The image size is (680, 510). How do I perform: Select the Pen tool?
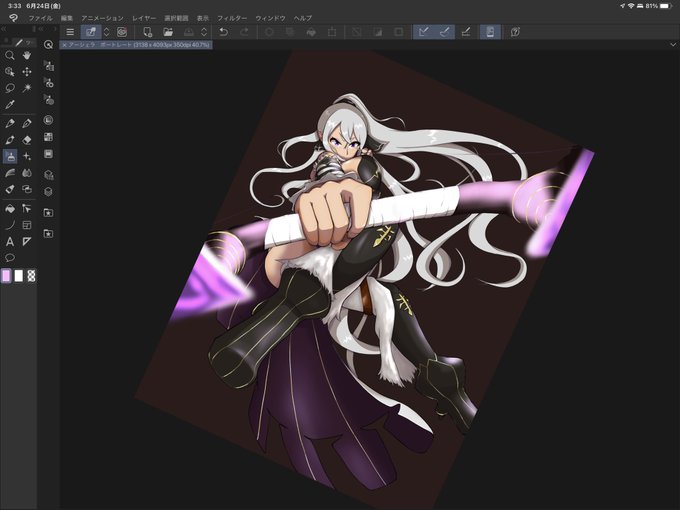(x=10, y=124)
